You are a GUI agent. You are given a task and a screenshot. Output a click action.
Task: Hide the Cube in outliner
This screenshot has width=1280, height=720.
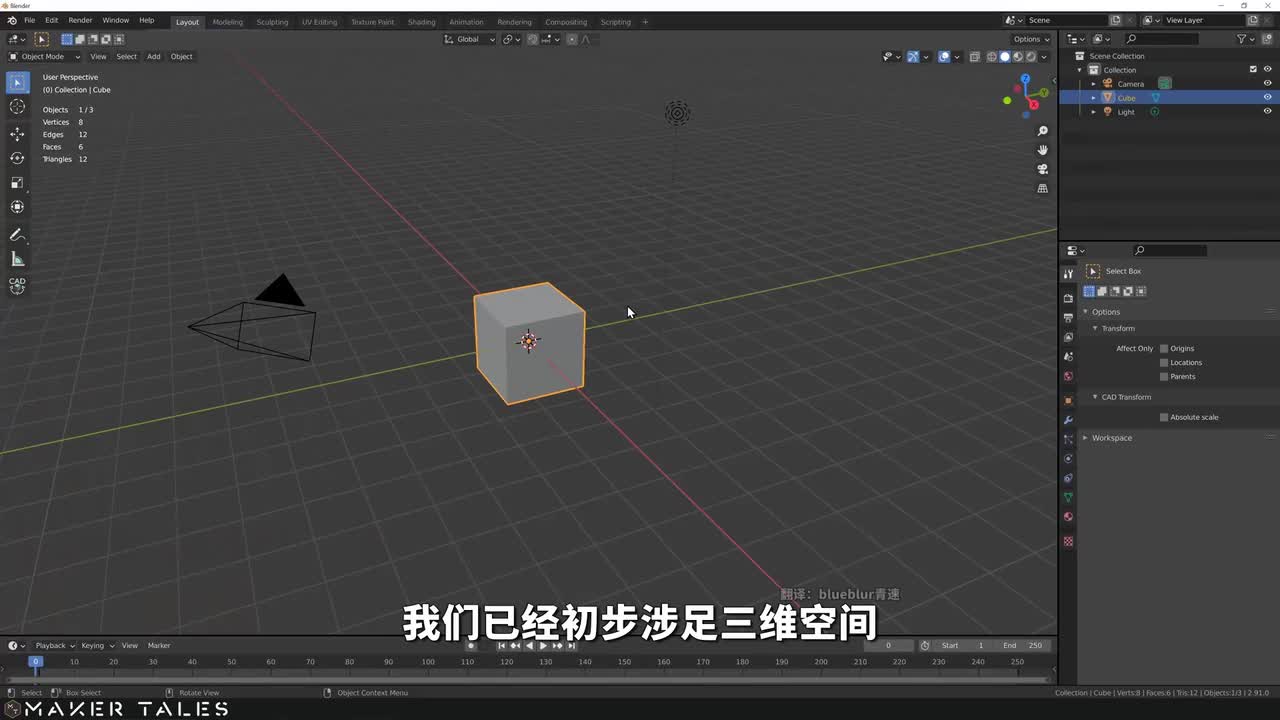(1267, 98)
